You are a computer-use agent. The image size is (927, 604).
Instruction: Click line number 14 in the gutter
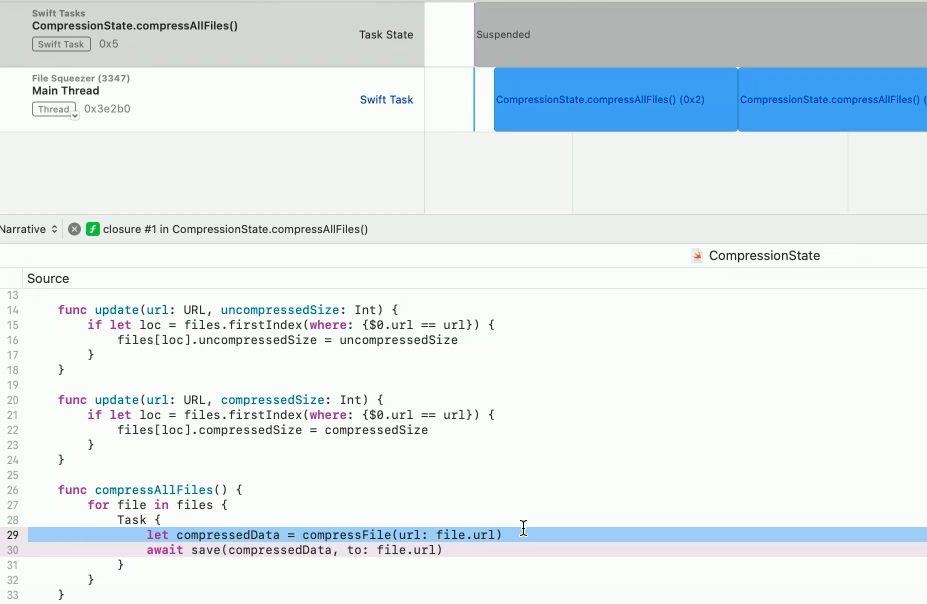point(12,310)
